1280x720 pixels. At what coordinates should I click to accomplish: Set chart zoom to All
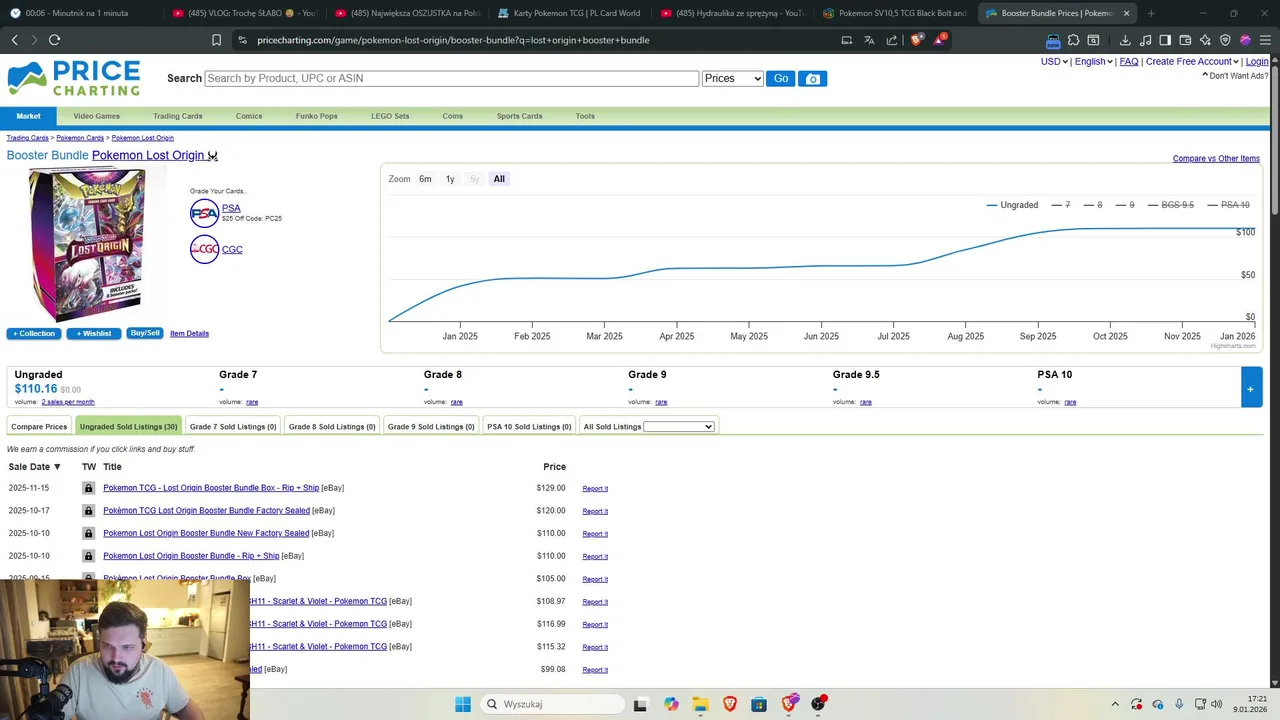click(x=499, y=179)
